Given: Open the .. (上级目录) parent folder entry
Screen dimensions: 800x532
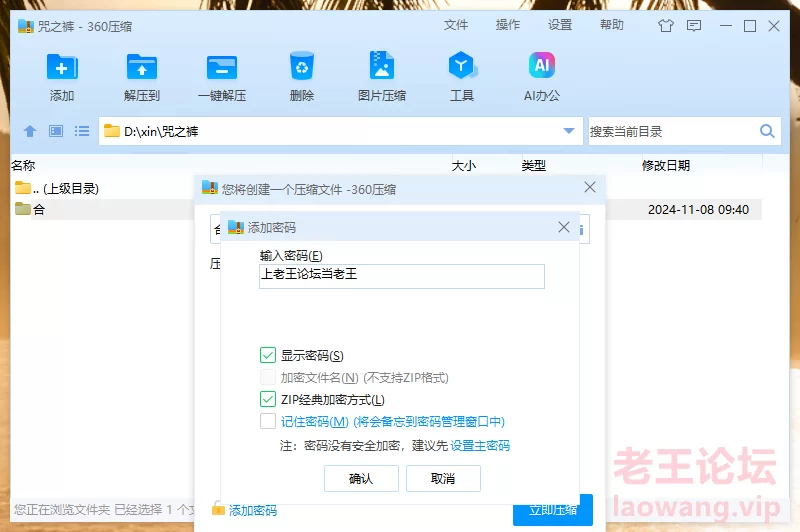Looking at the screenshot, I should point(57,188).
